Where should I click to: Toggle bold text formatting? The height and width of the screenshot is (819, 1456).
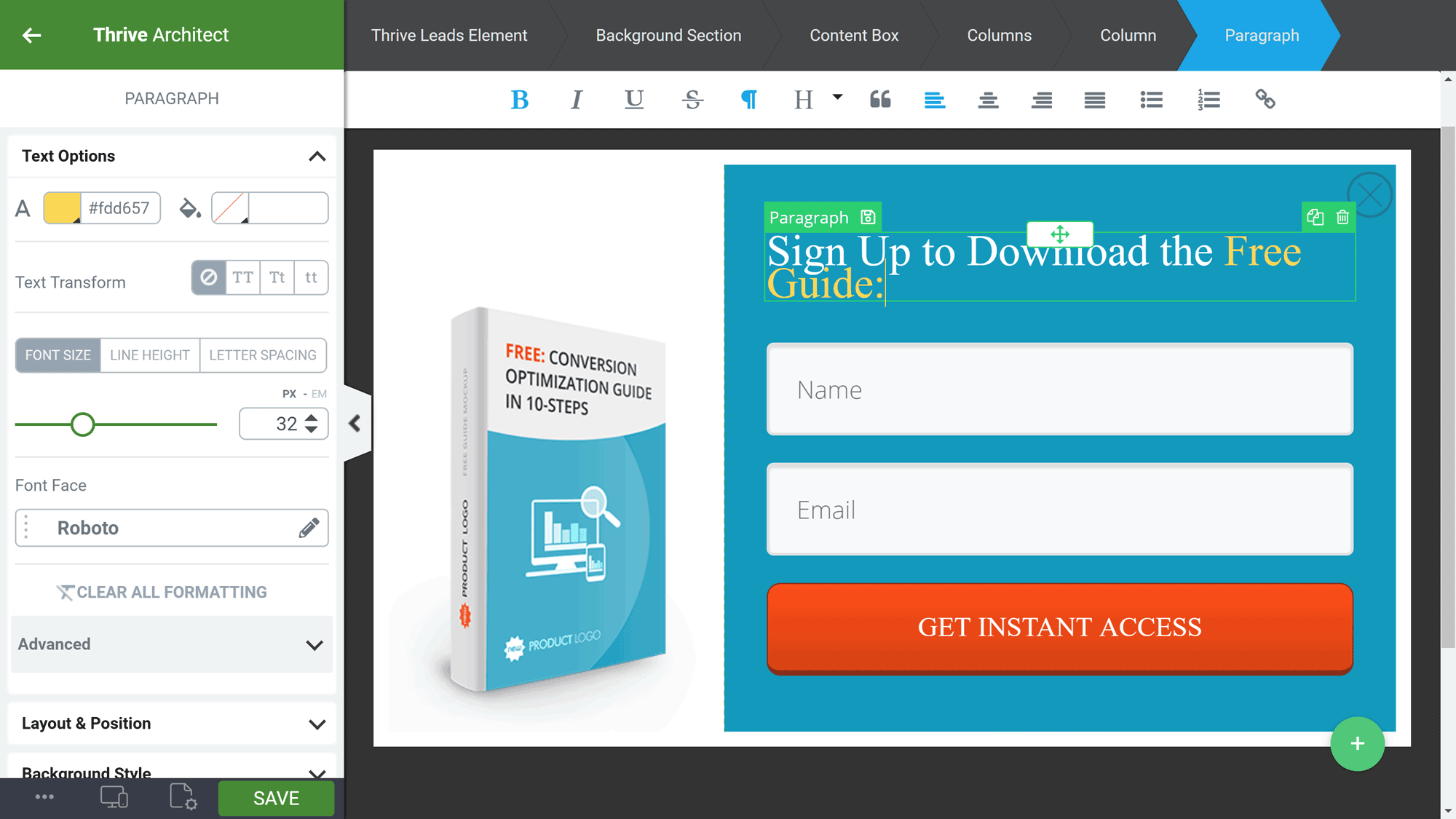pos(519,100)
